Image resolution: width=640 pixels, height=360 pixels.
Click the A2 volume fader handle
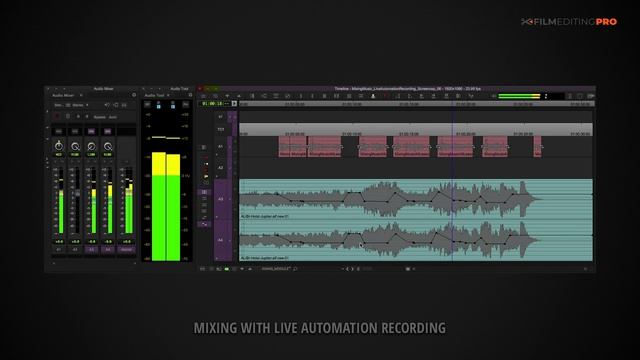78,193
